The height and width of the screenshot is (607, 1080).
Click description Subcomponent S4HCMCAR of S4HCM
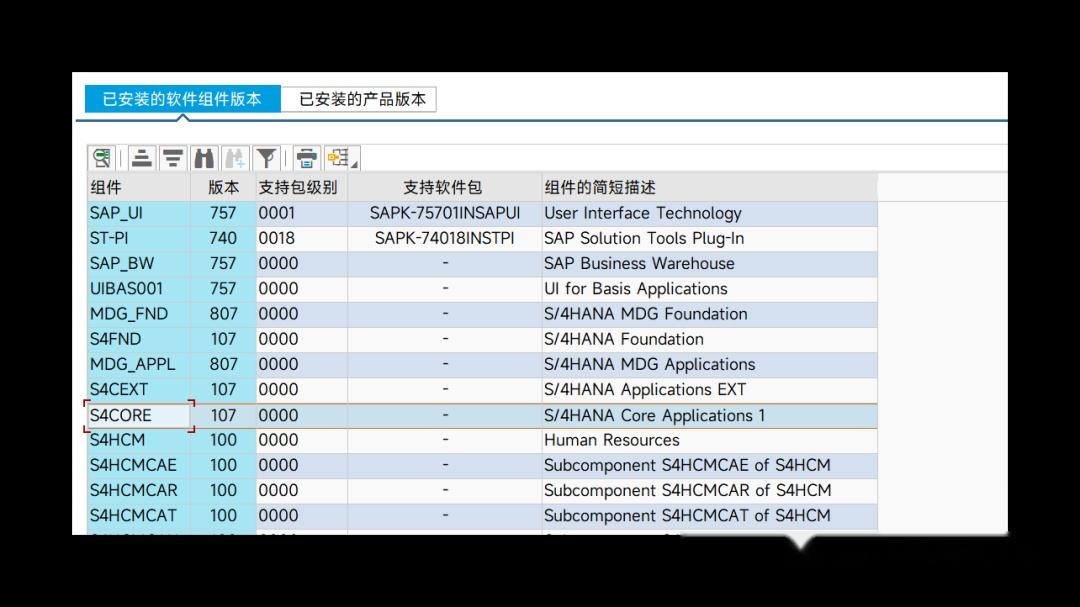(709, 490)
